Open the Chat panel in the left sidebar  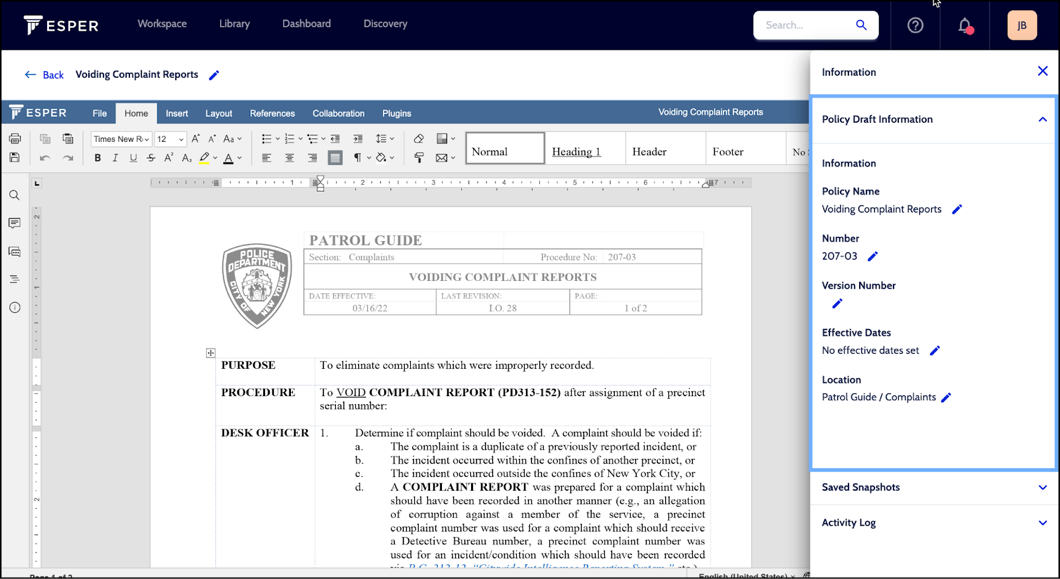click(14, 252)
